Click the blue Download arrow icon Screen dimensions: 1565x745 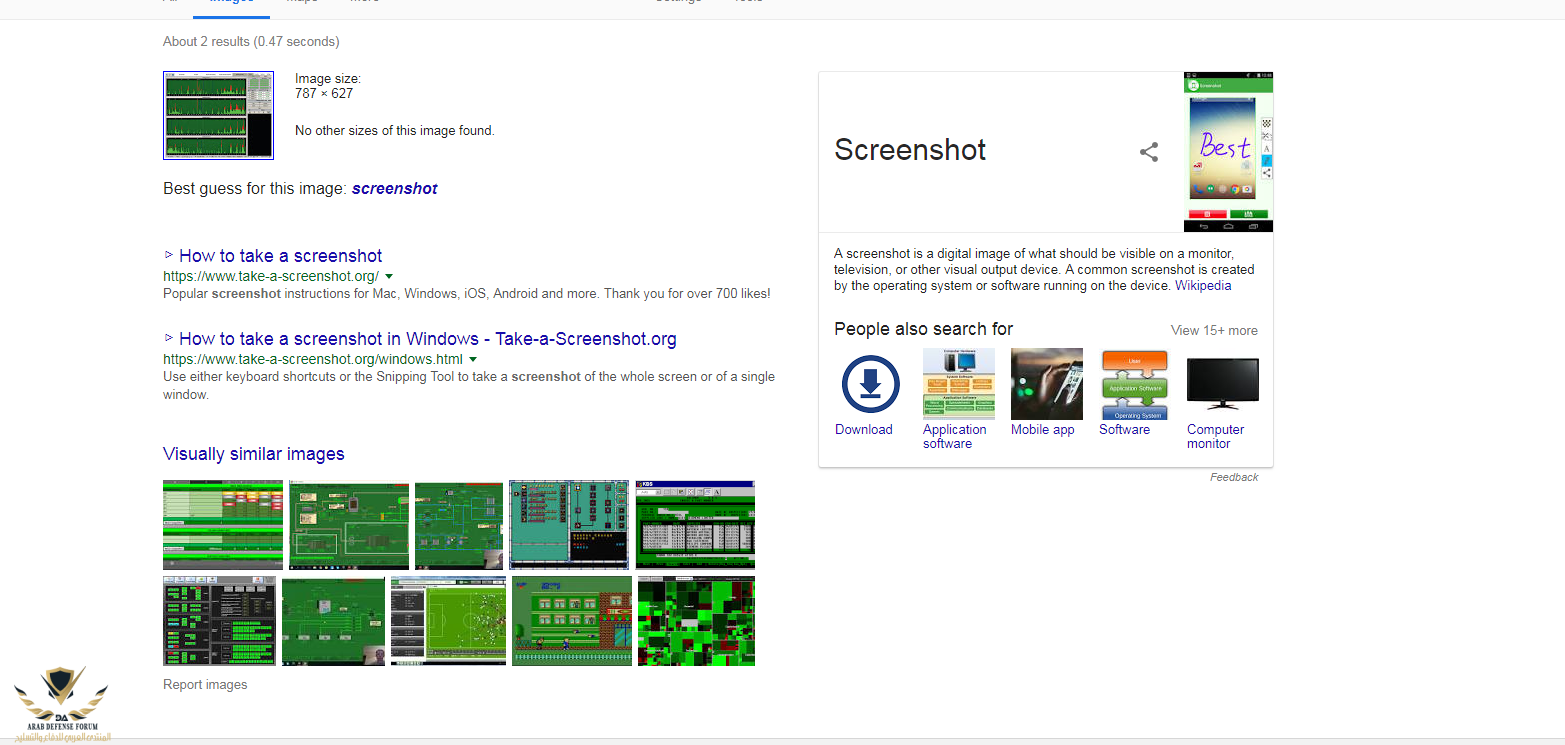871,384
